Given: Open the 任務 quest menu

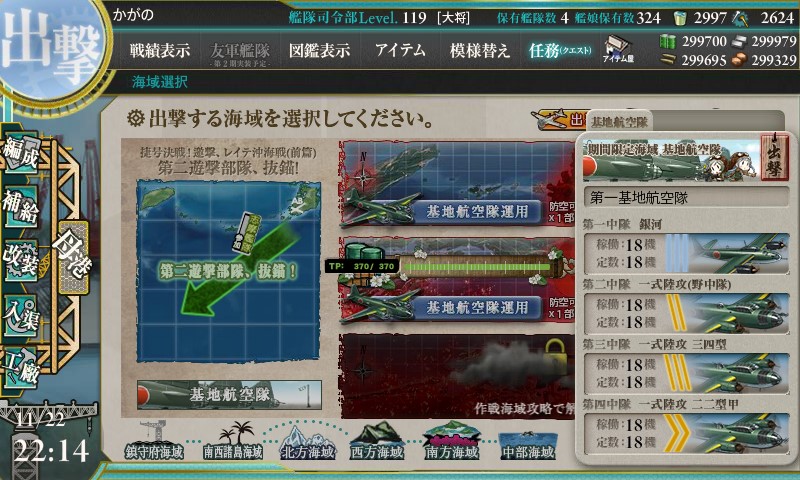Looking at the screenshot, I should point(560,50).
